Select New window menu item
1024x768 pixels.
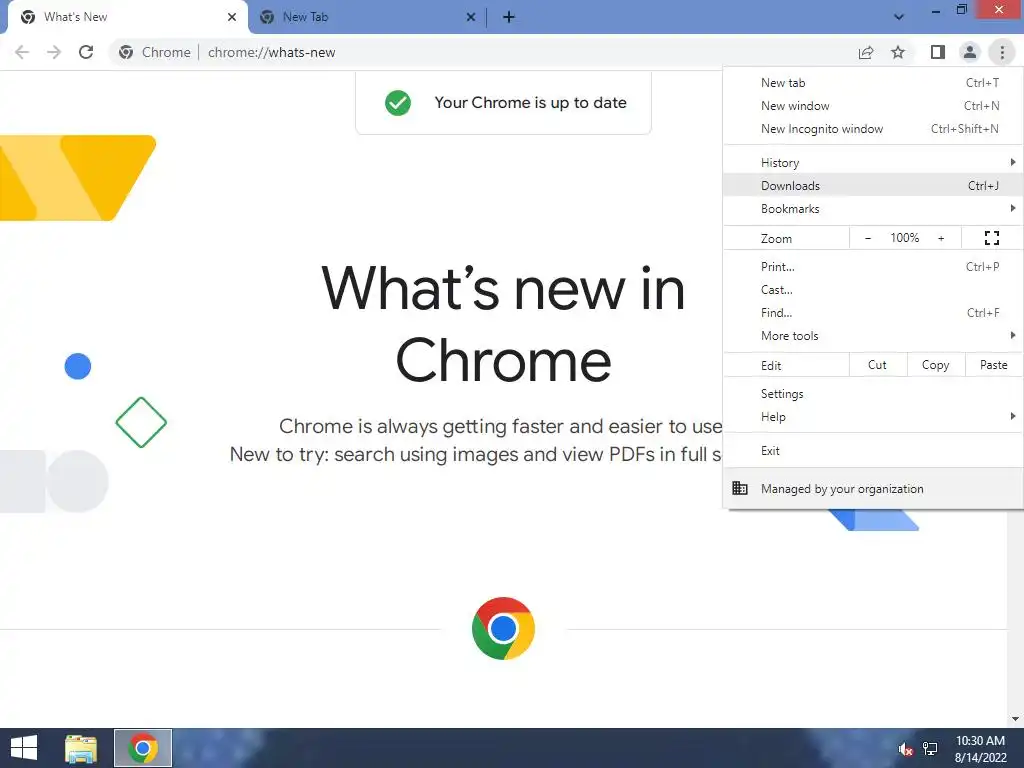tap(873, 106)
